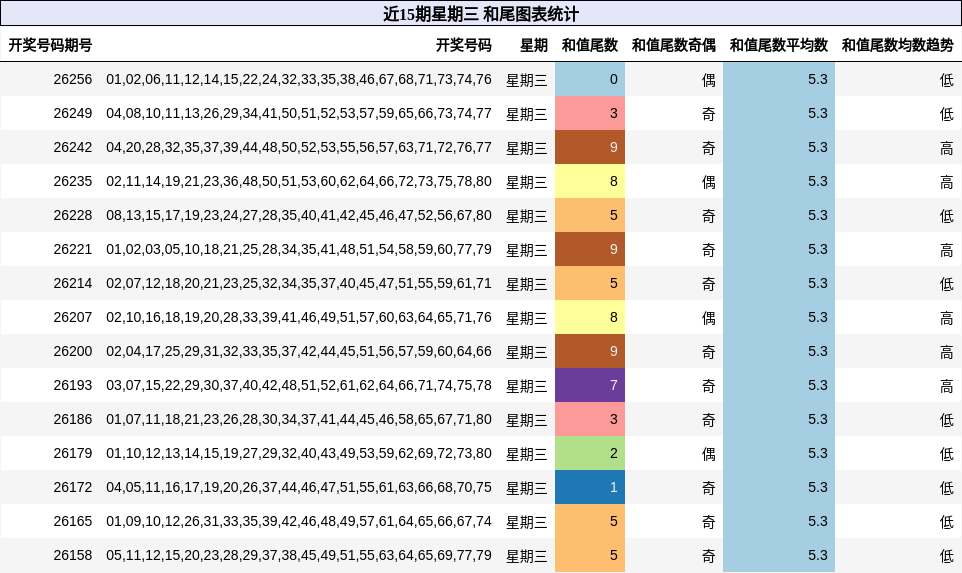The width and height of the screenshot is (962, 573).
Task: Click the yellow 8 cell in row 26207
Action: click(x=590, y=317)
